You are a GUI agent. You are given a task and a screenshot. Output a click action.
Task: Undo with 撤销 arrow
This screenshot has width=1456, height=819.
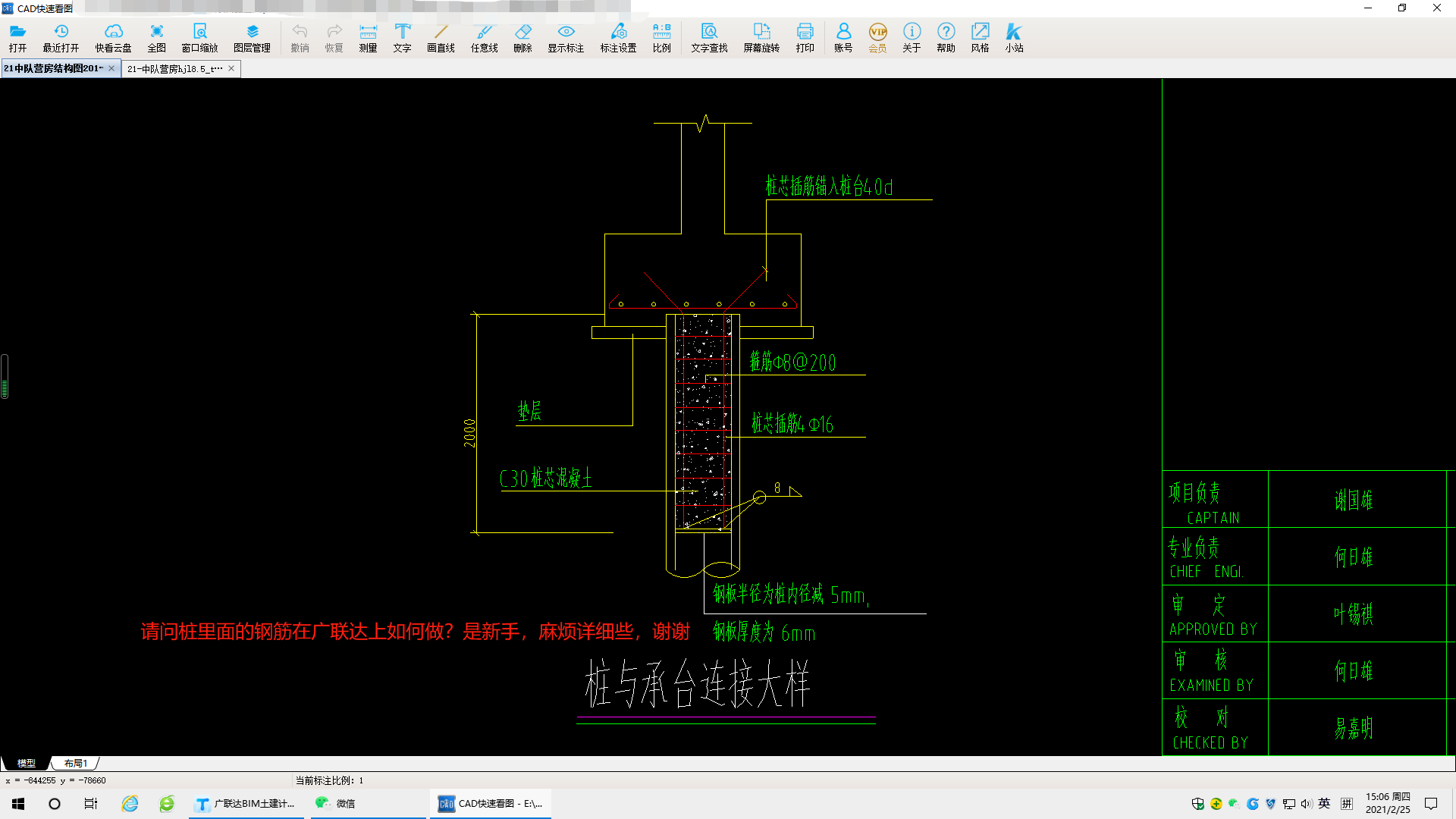click(x=300, y=37)
